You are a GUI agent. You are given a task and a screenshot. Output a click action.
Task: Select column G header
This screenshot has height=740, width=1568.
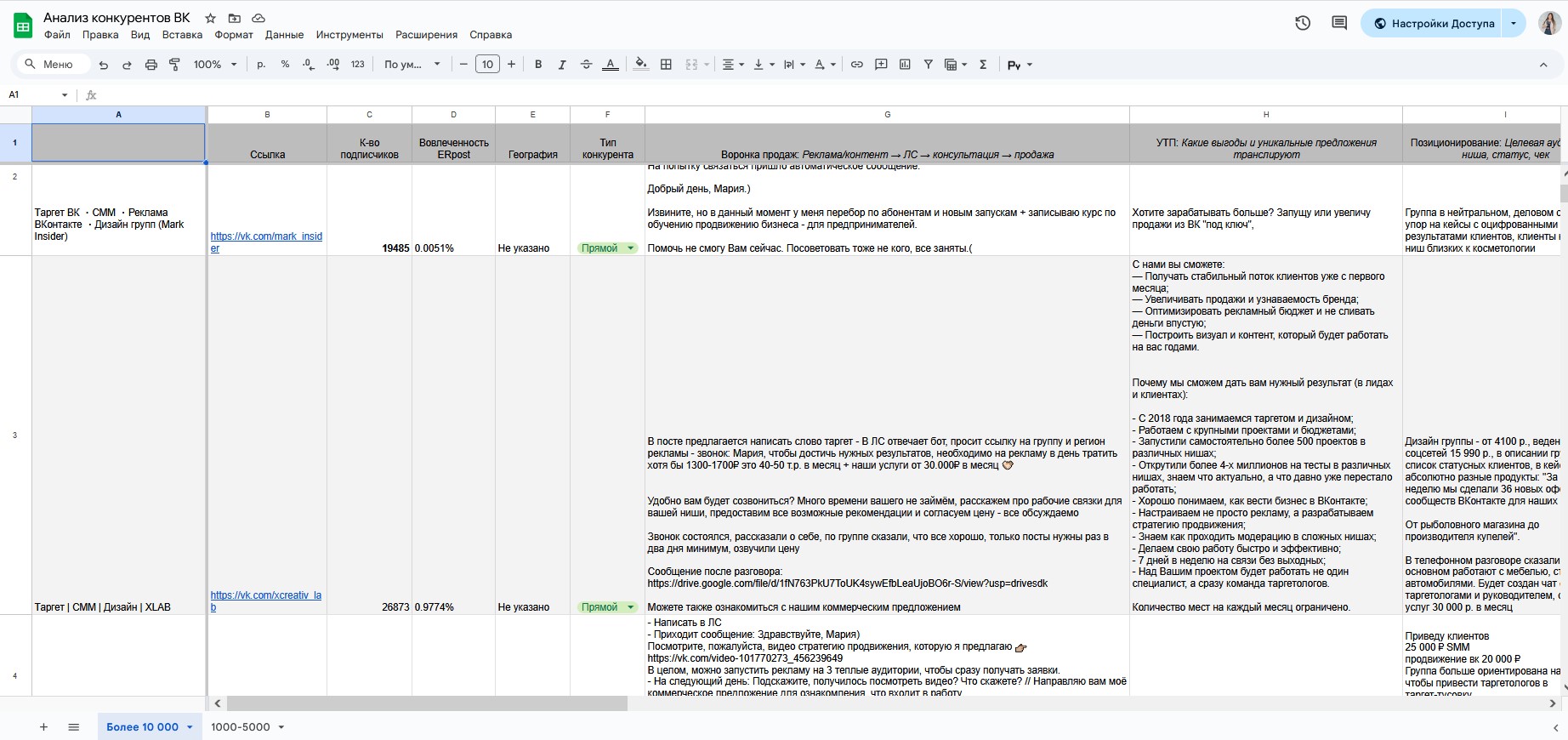887,114
